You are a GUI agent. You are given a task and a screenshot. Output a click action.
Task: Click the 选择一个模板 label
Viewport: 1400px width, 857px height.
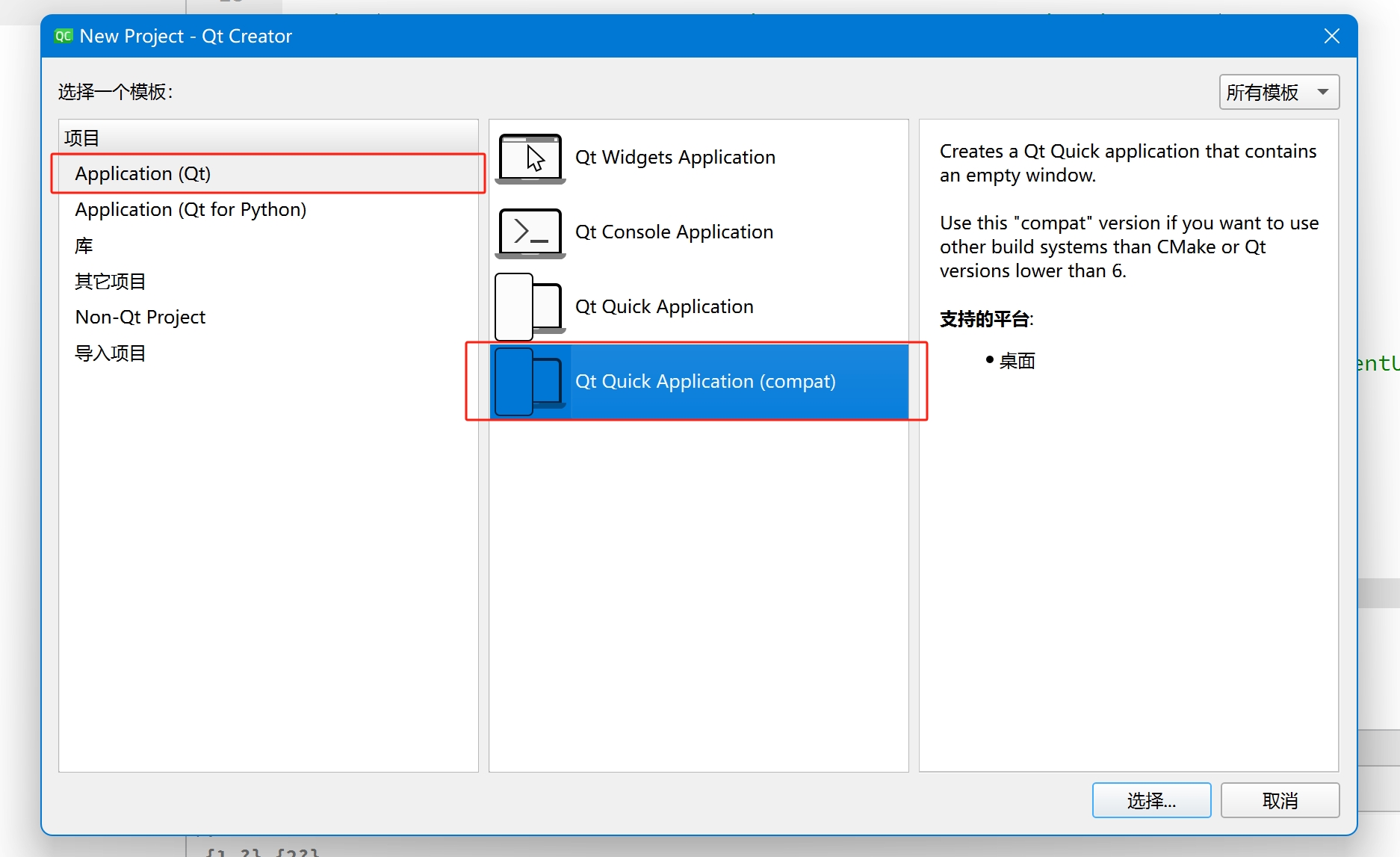[116, 92]
